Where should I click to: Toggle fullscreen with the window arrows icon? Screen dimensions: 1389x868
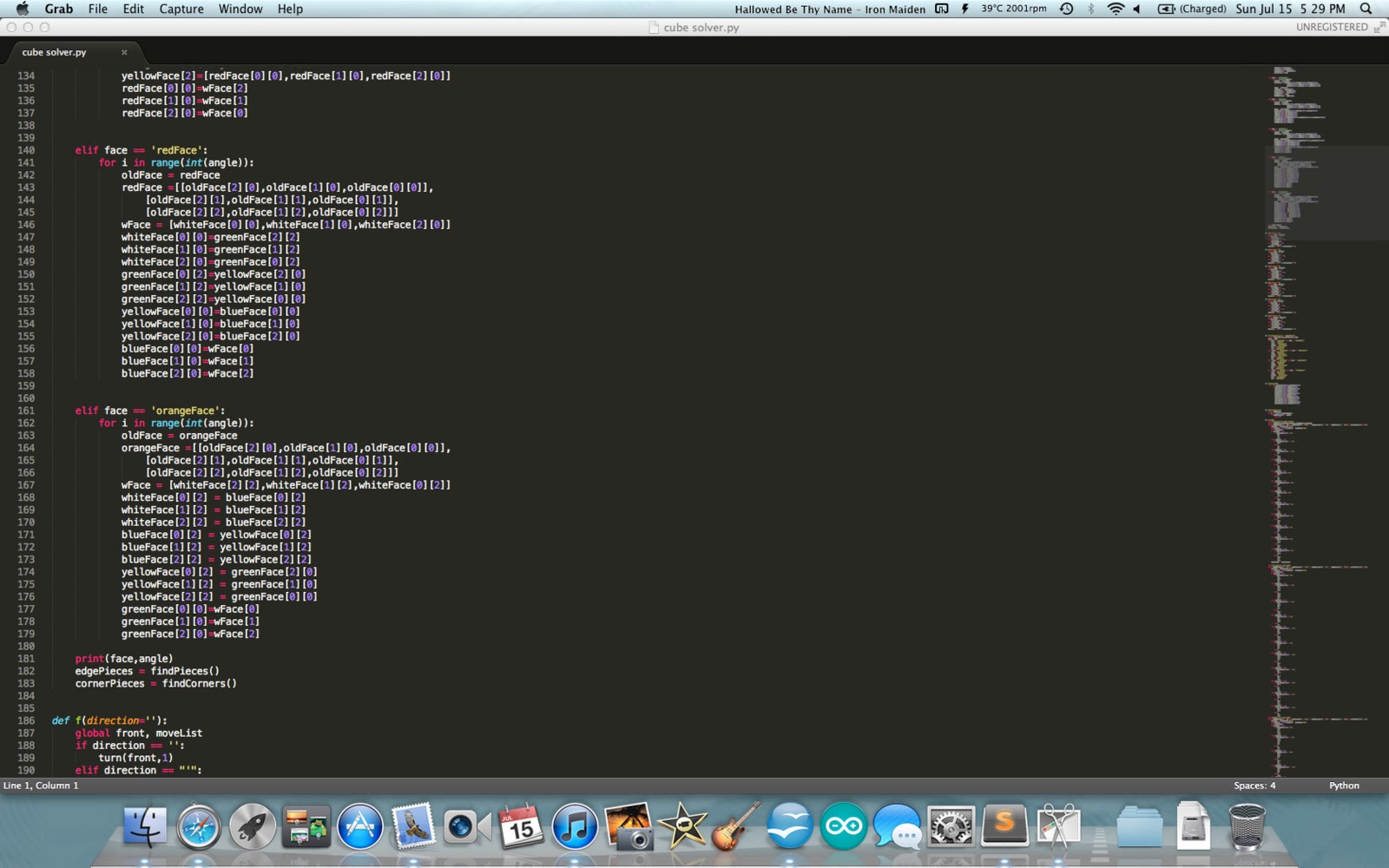(x=1379, y=27)
